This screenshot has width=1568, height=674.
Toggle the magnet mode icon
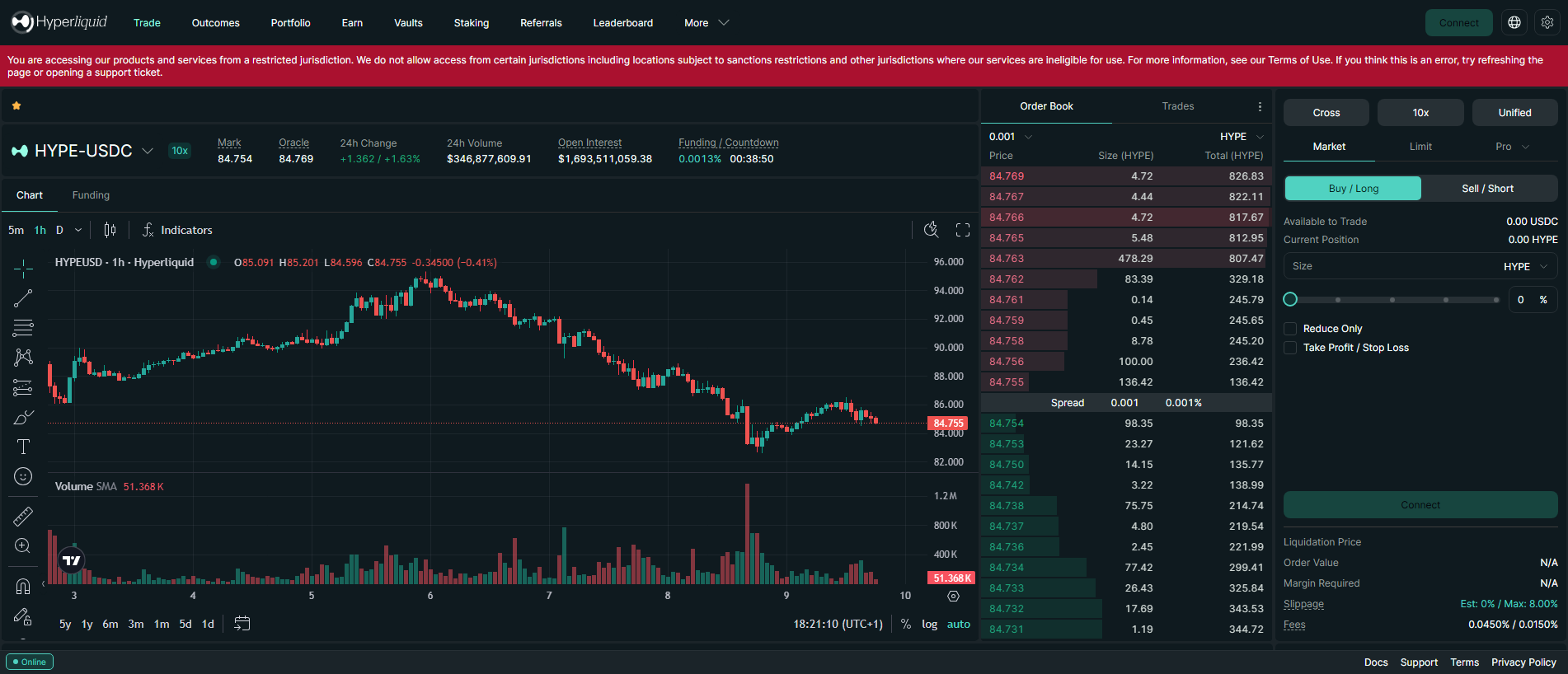23,587
